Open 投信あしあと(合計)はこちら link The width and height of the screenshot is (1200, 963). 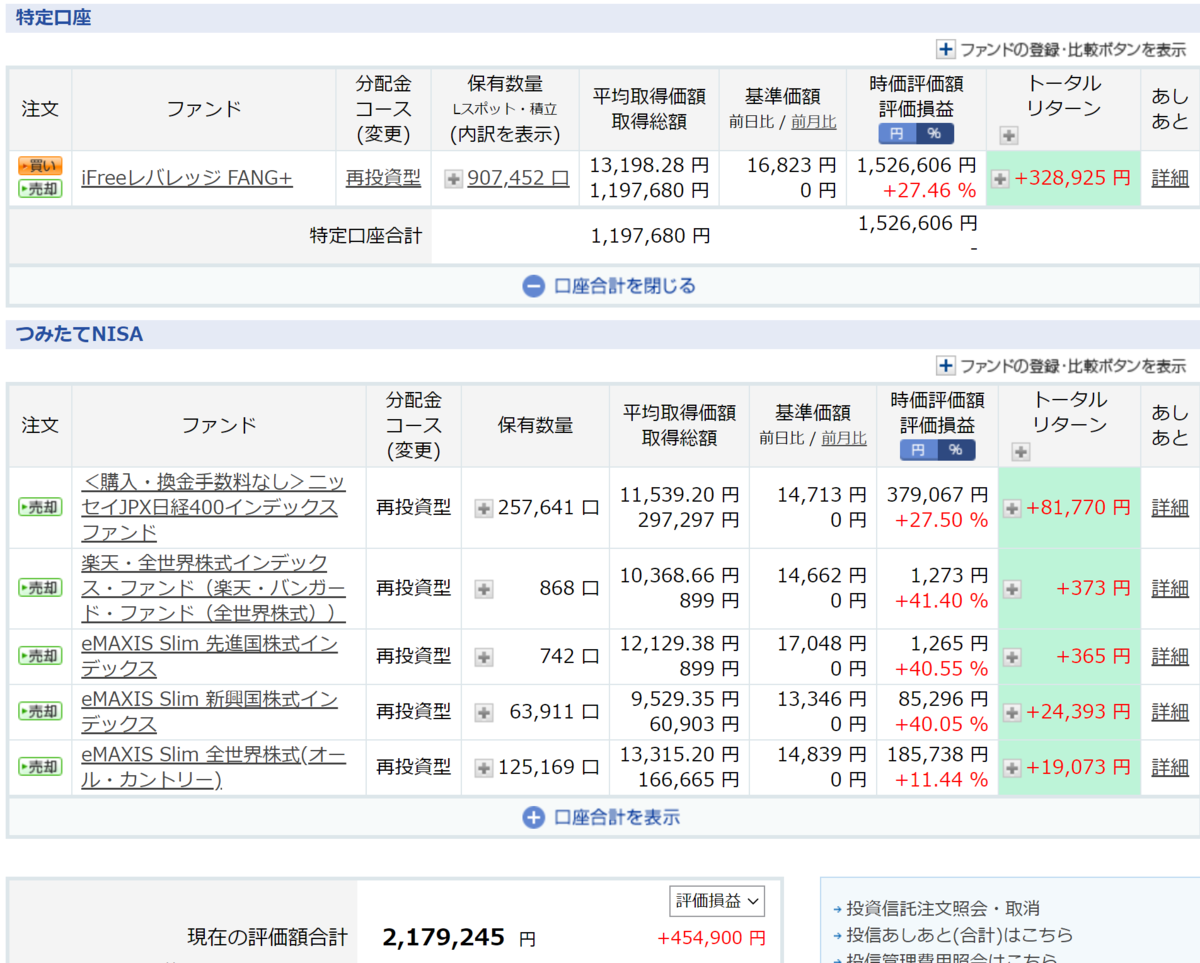point(959,934)
